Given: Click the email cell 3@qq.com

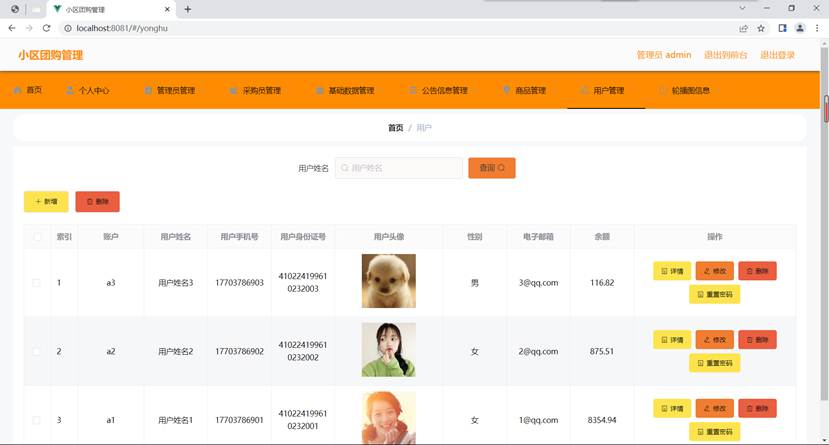Looking at the screenshot, I should tap(538, 283).
